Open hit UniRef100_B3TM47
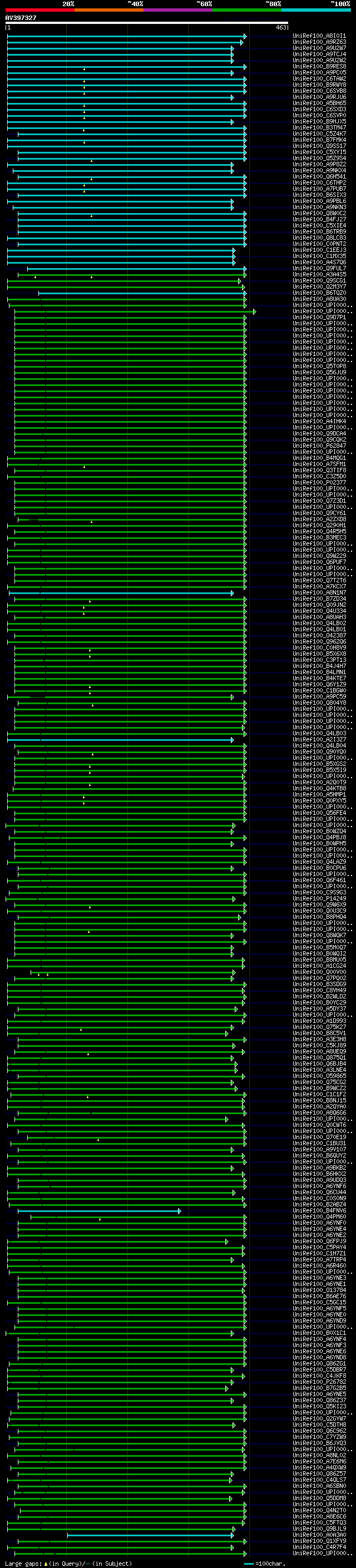Screen dimensions: 356x1568 [x=319, y=128]
